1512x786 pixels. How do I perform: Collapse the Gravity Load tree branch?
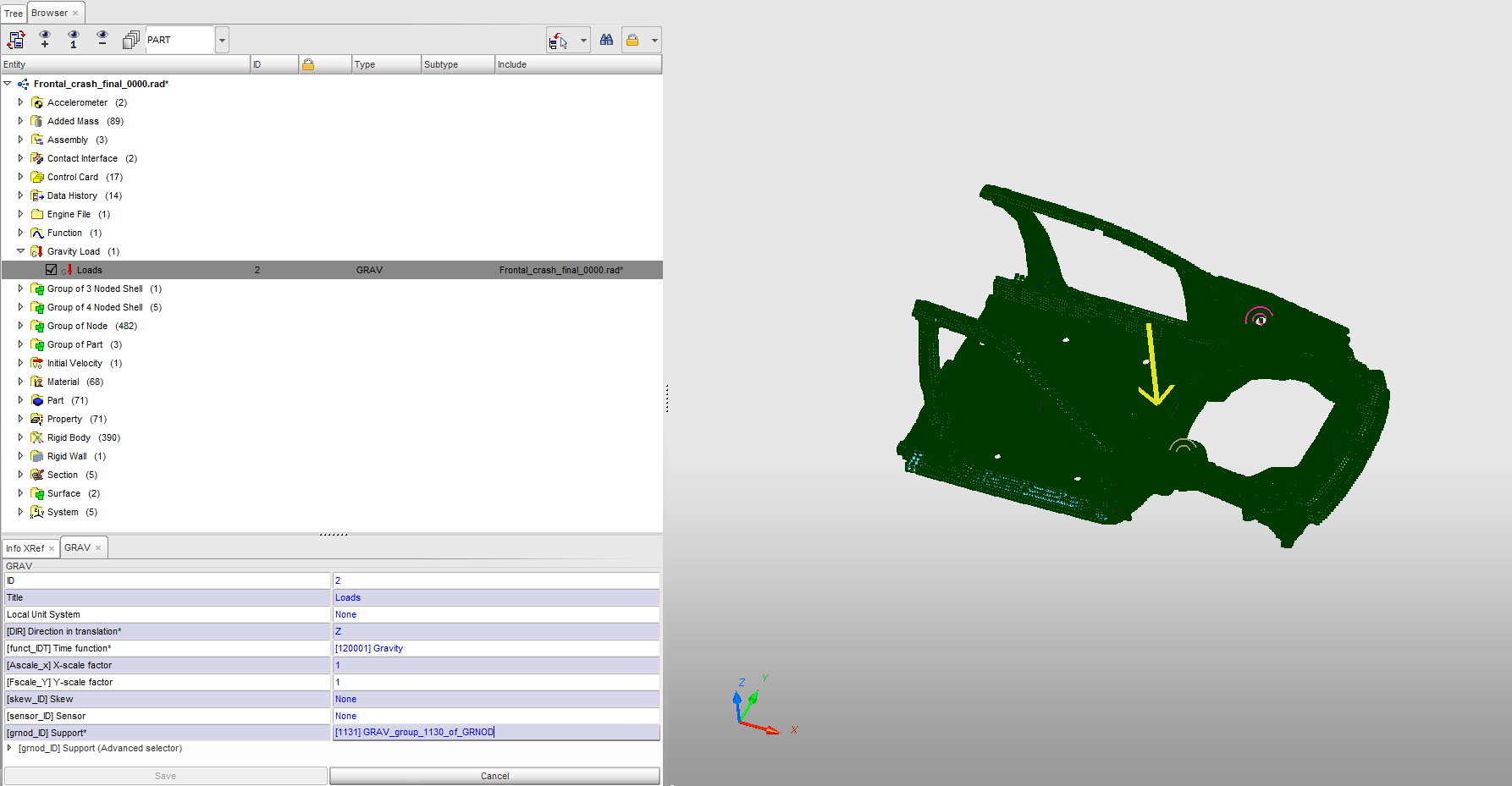tap(20, 250)
